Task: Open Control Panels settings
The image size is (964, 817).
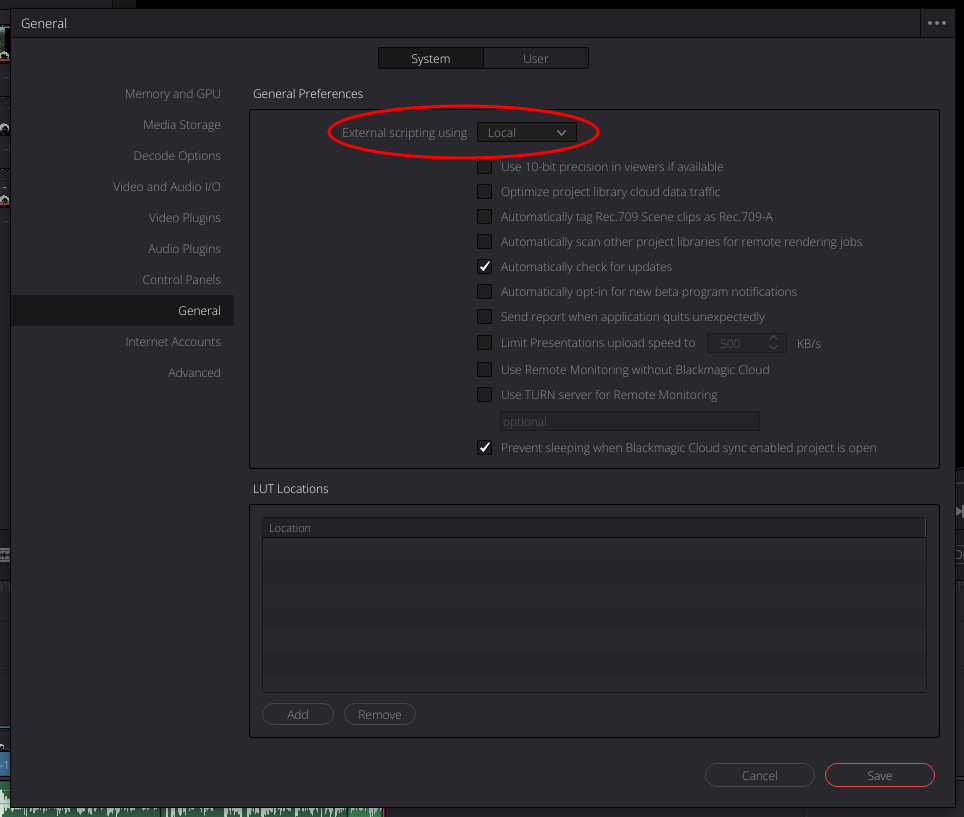Action: coord(181,280)
